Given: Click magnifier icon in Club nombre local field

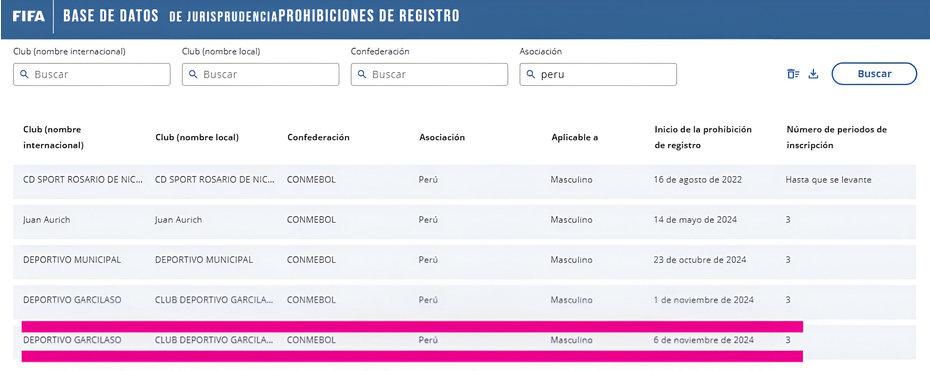Looking at the screenshot, I should (x=193, y=75).
